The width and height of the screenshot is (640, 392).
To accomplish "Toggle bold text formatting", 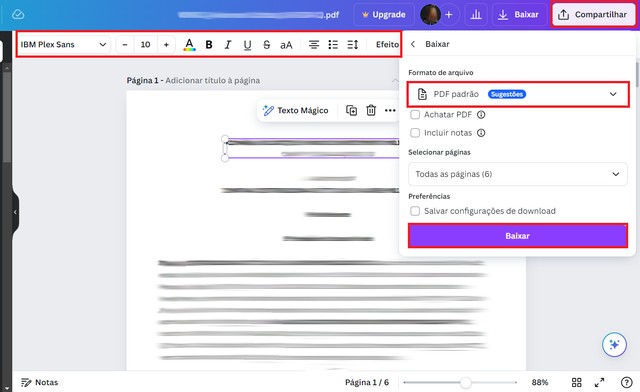I will point(209,45).
